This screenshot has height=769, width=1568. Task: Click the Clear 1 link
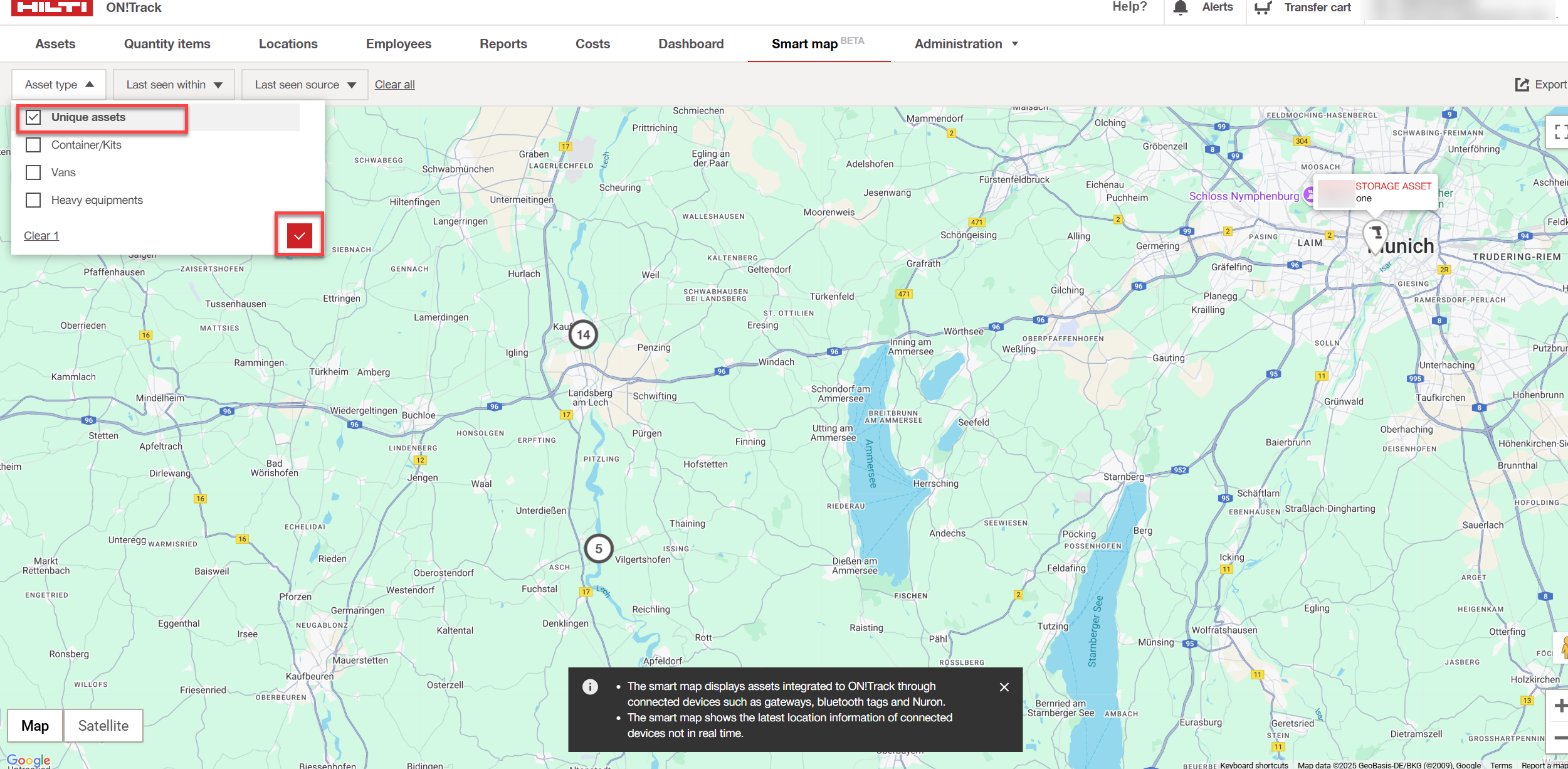tap(41, 236)
